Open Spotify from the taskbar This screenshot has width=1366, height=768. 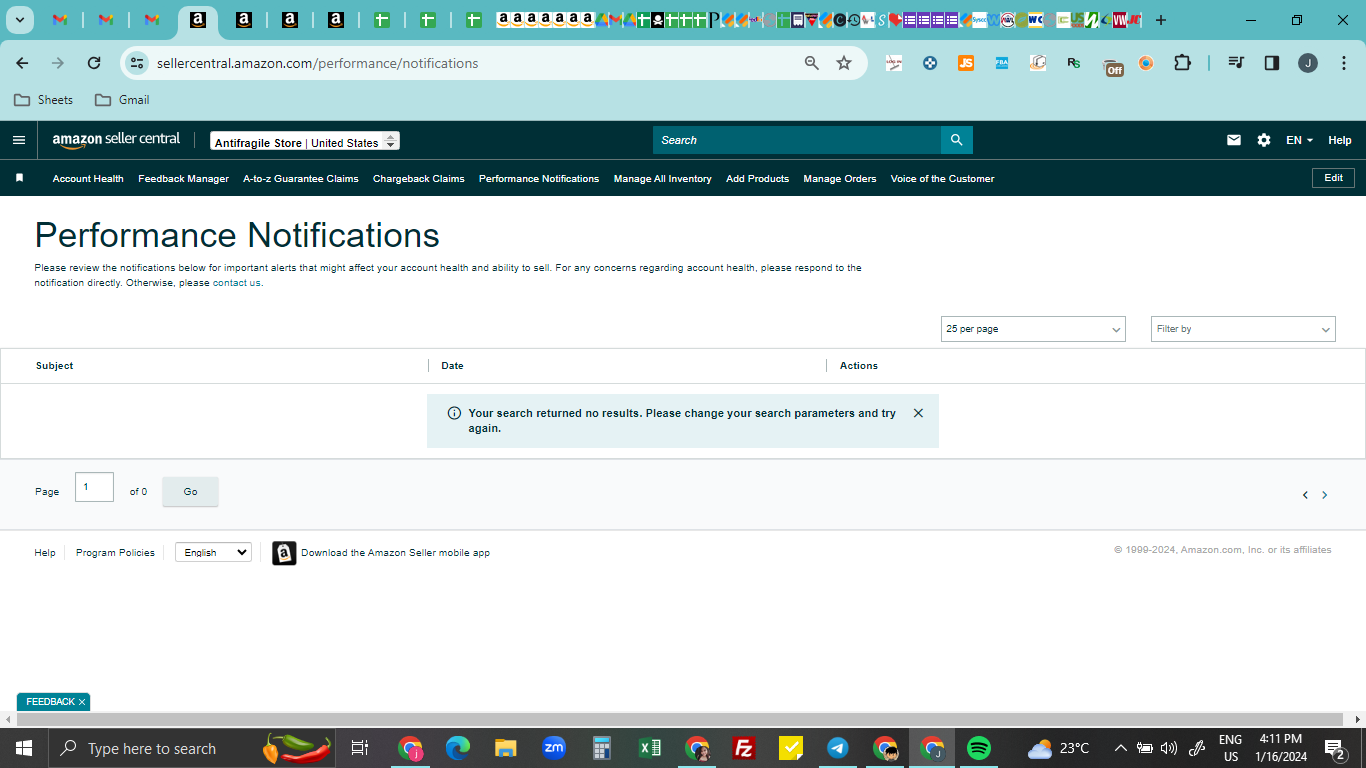click(979, 748)
